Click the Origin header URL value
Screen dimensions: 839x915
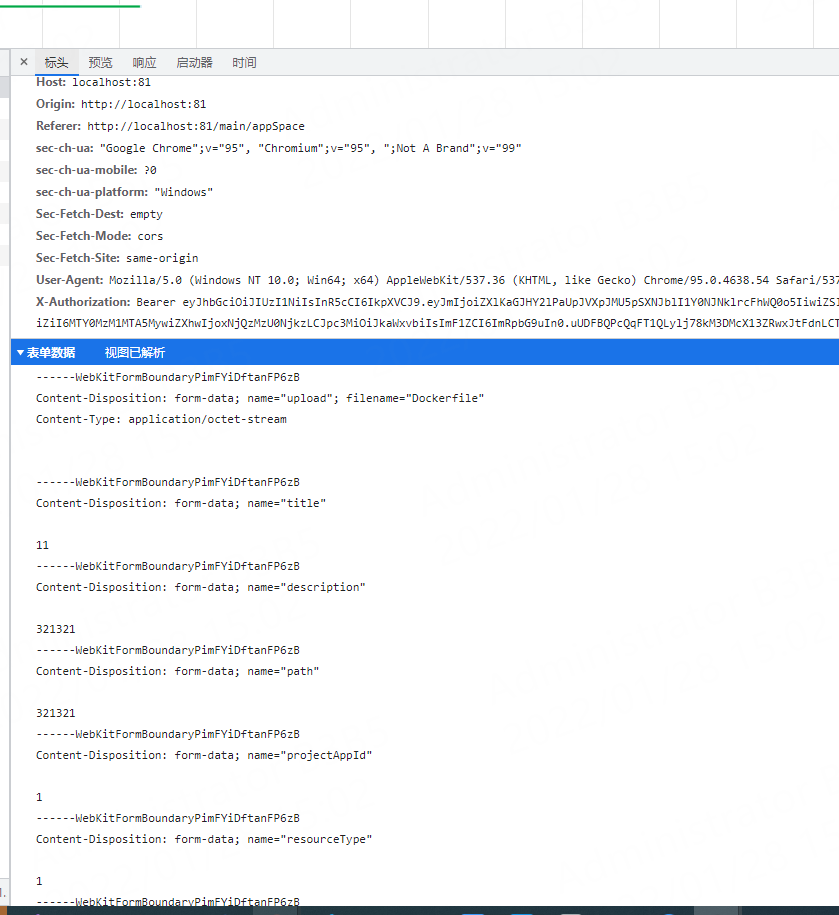pos(143,103)
